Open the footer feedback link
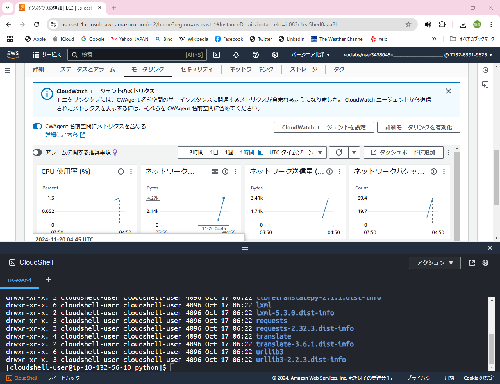The image size is (500, 384). [x=64, y=378]
